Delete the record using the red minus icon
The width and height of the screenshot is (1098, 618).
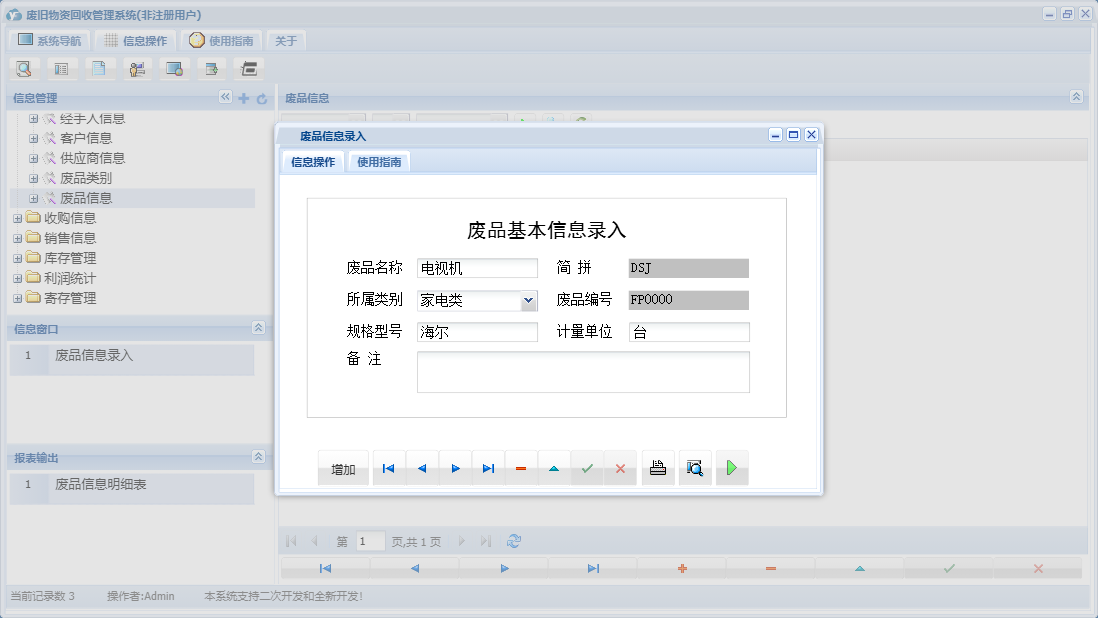pos(521,467)
